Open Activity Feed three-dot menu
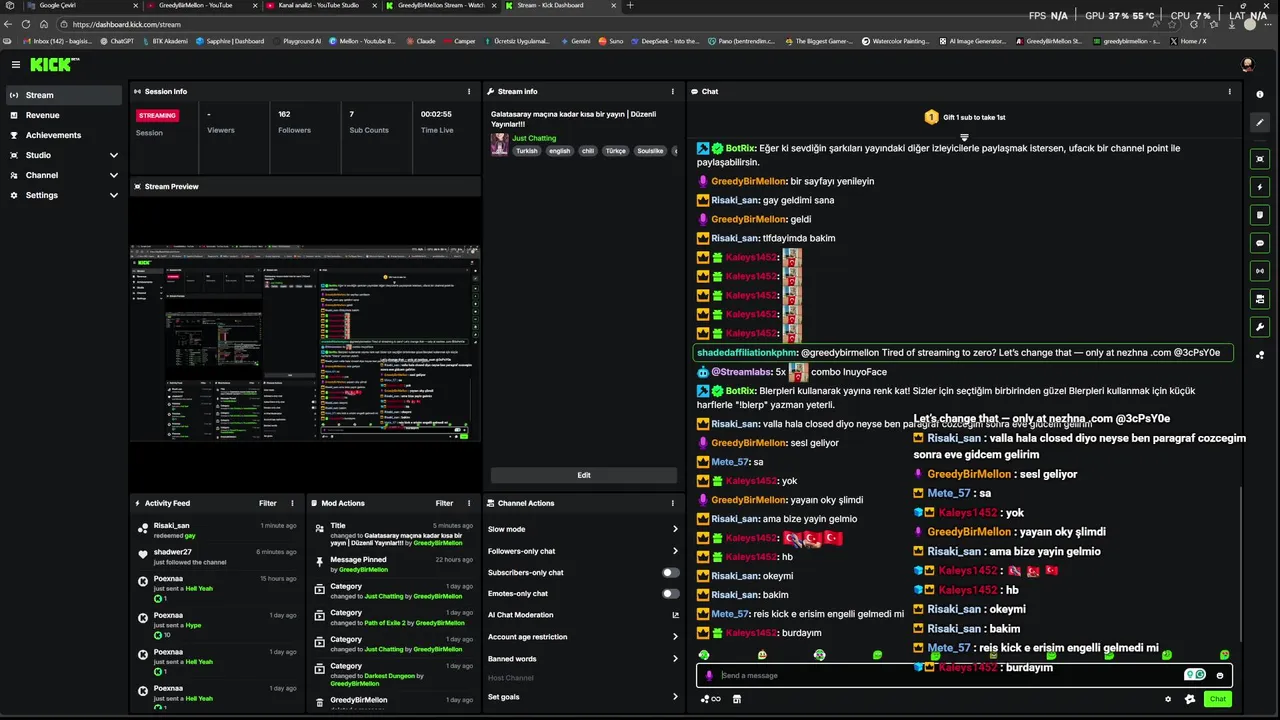 pyautogui.click(x=292, y=503)
